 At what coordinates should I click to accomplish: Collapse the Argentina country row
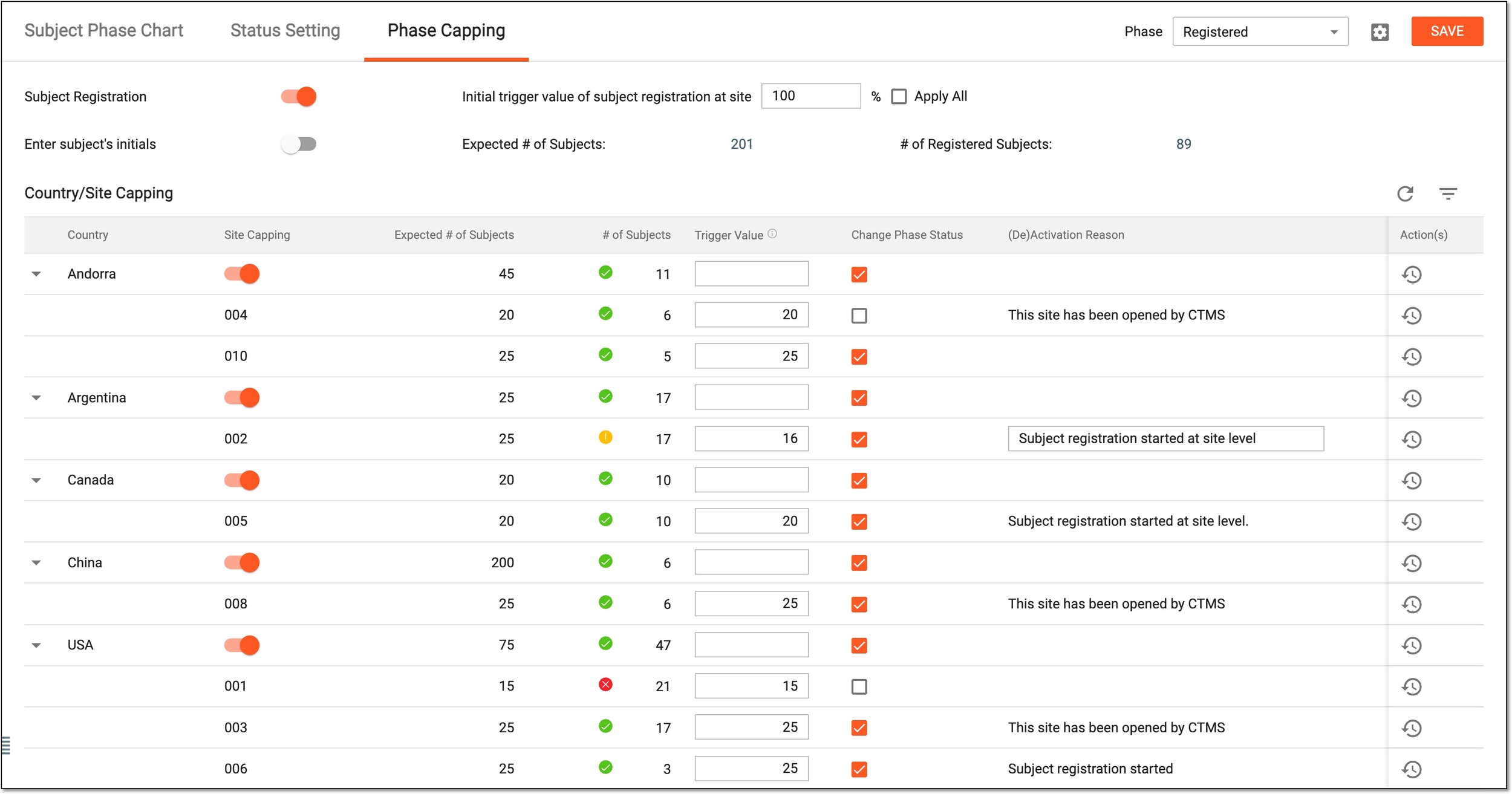click(x=36, y=398)
